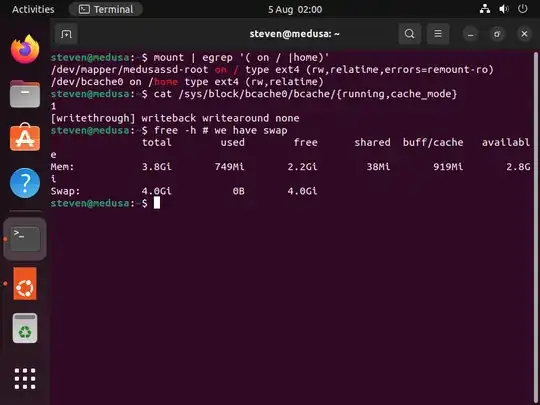Show Applications grid button
This screenshot has height=405, width=540.
pyautogui.click(x=25, y=378)
